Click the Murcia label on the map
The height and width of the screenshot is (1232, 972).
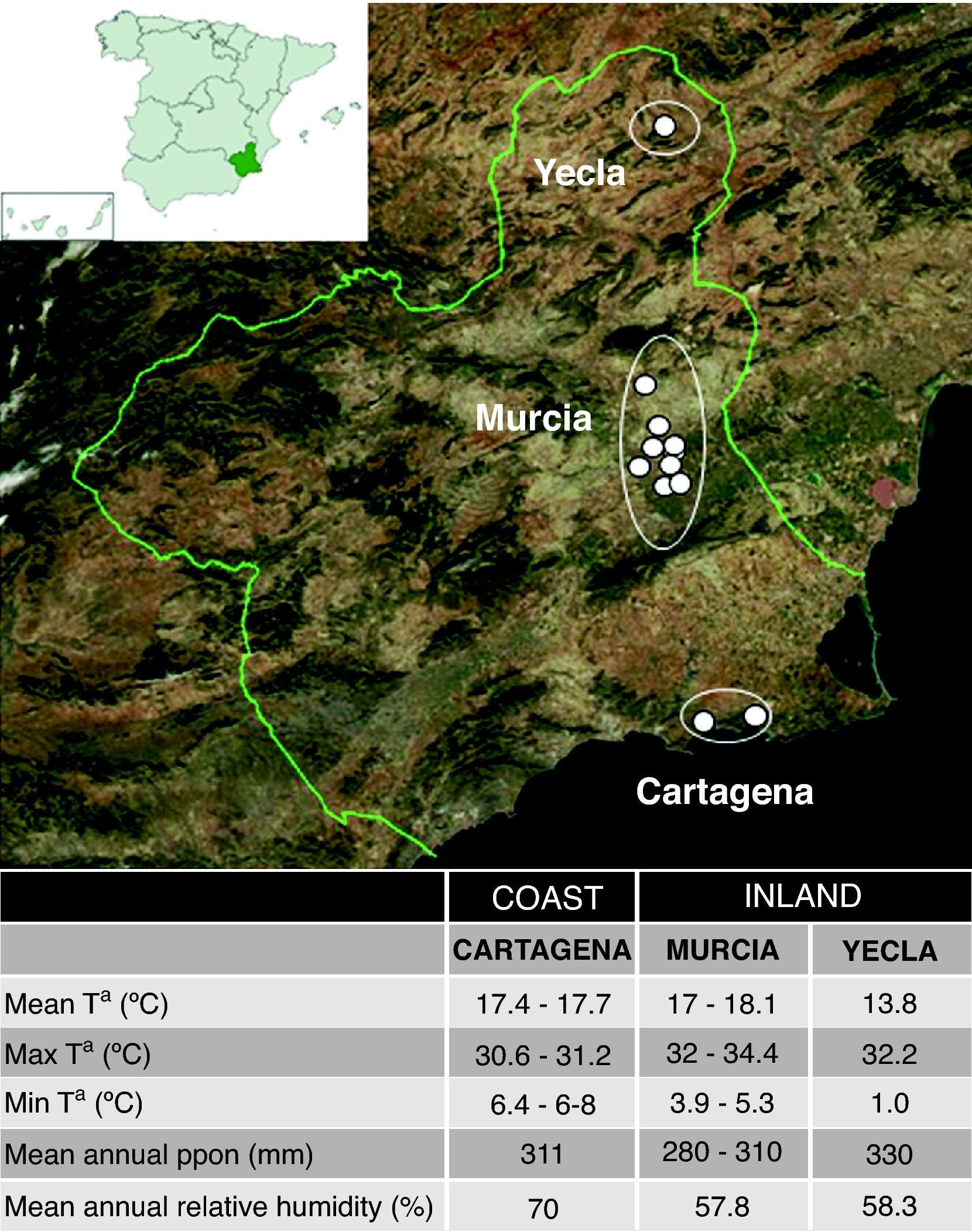533,418
